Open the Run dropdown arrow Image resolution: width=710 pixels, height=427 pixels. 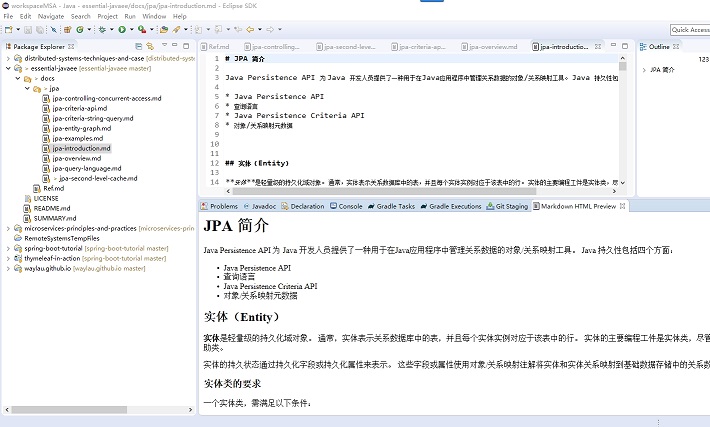[x=132, y=29]
